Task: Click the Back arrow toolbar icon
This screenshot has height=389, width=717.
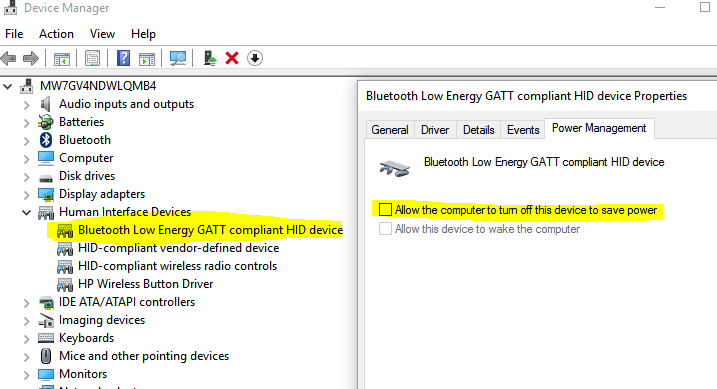Action: click(8, 58)
